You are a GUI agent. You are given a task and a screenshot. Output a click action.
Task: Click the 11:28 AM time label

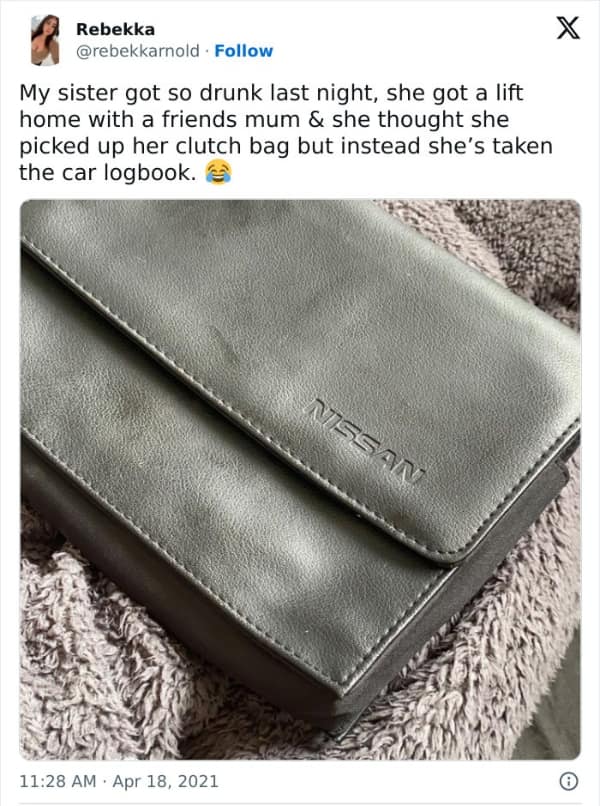pyautogui.click(x=58, y=781)
